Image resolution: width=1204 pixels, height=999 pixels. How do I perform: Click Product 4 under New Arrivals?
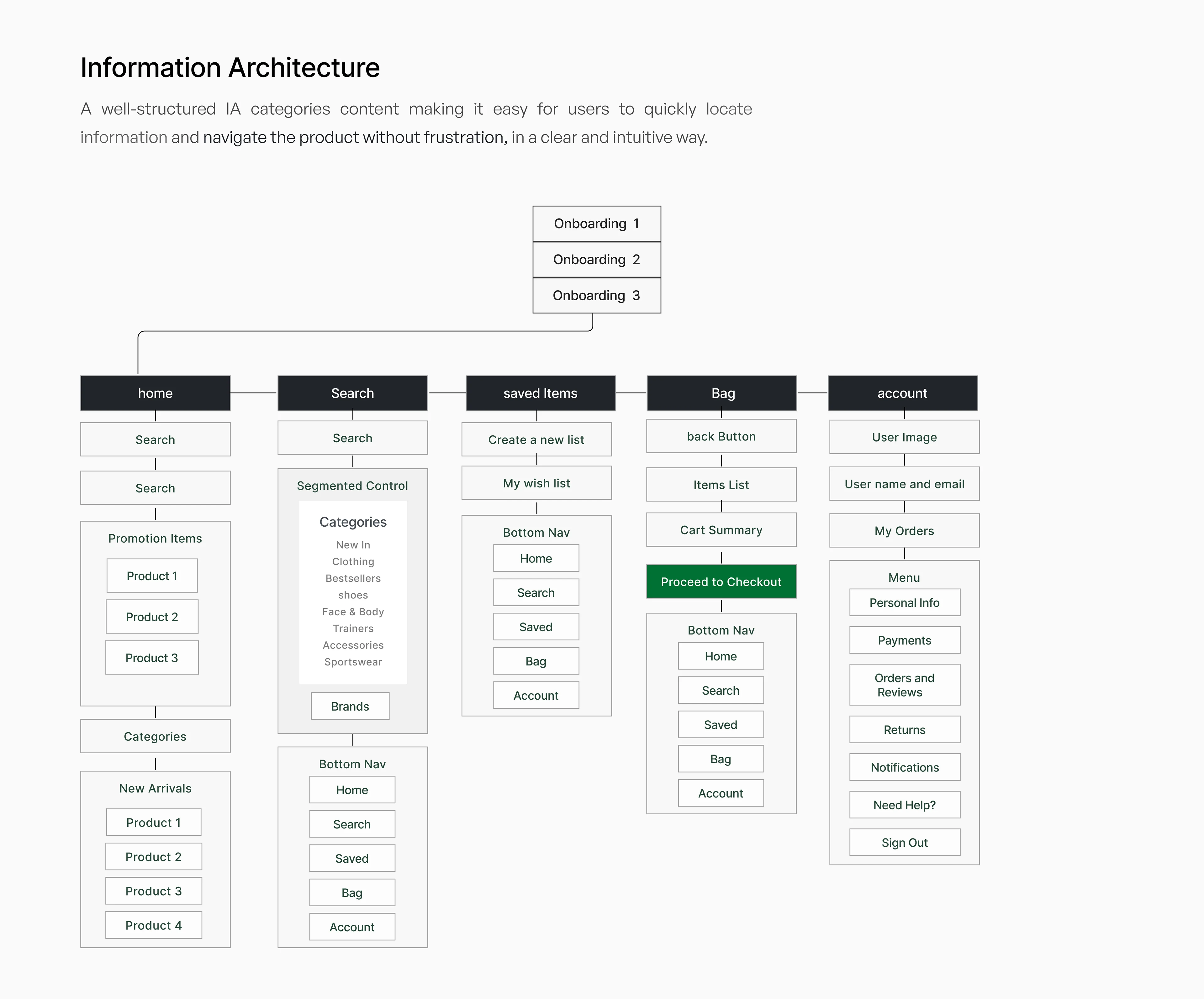154,925
